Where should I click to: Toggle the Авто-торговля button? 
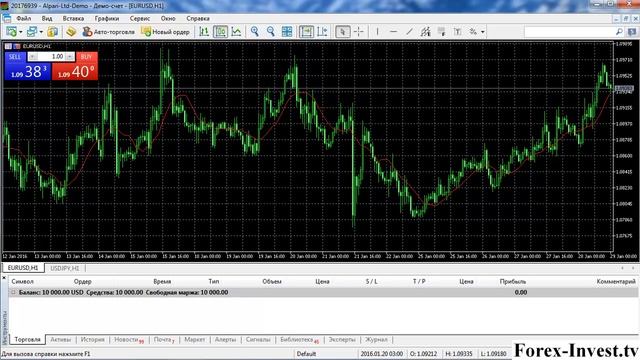pos(108,31)
